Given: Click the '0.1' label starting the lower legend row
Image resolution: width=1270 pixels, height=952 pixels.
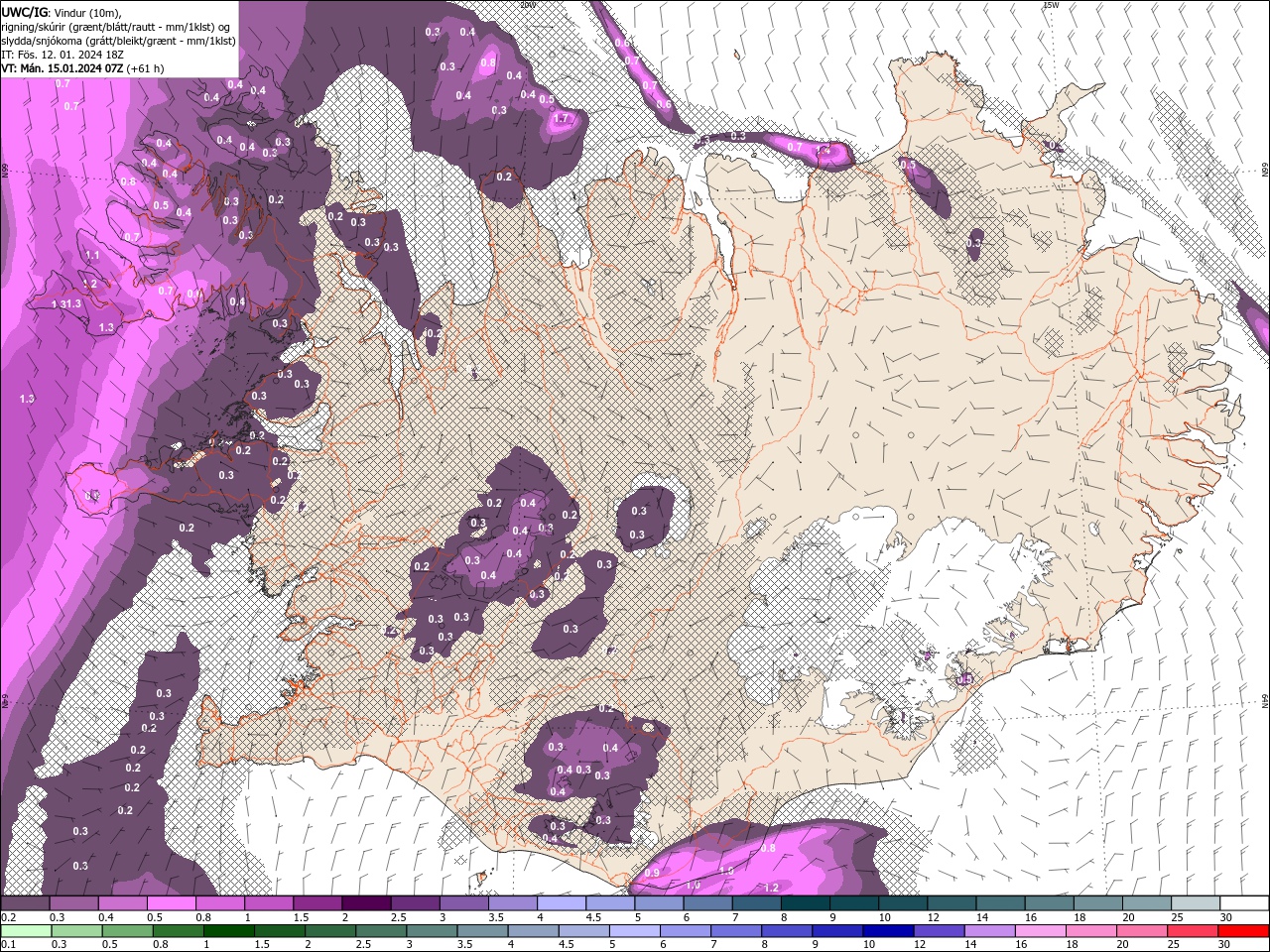Looking at the screenshot, I should click(x=8, y=945).
